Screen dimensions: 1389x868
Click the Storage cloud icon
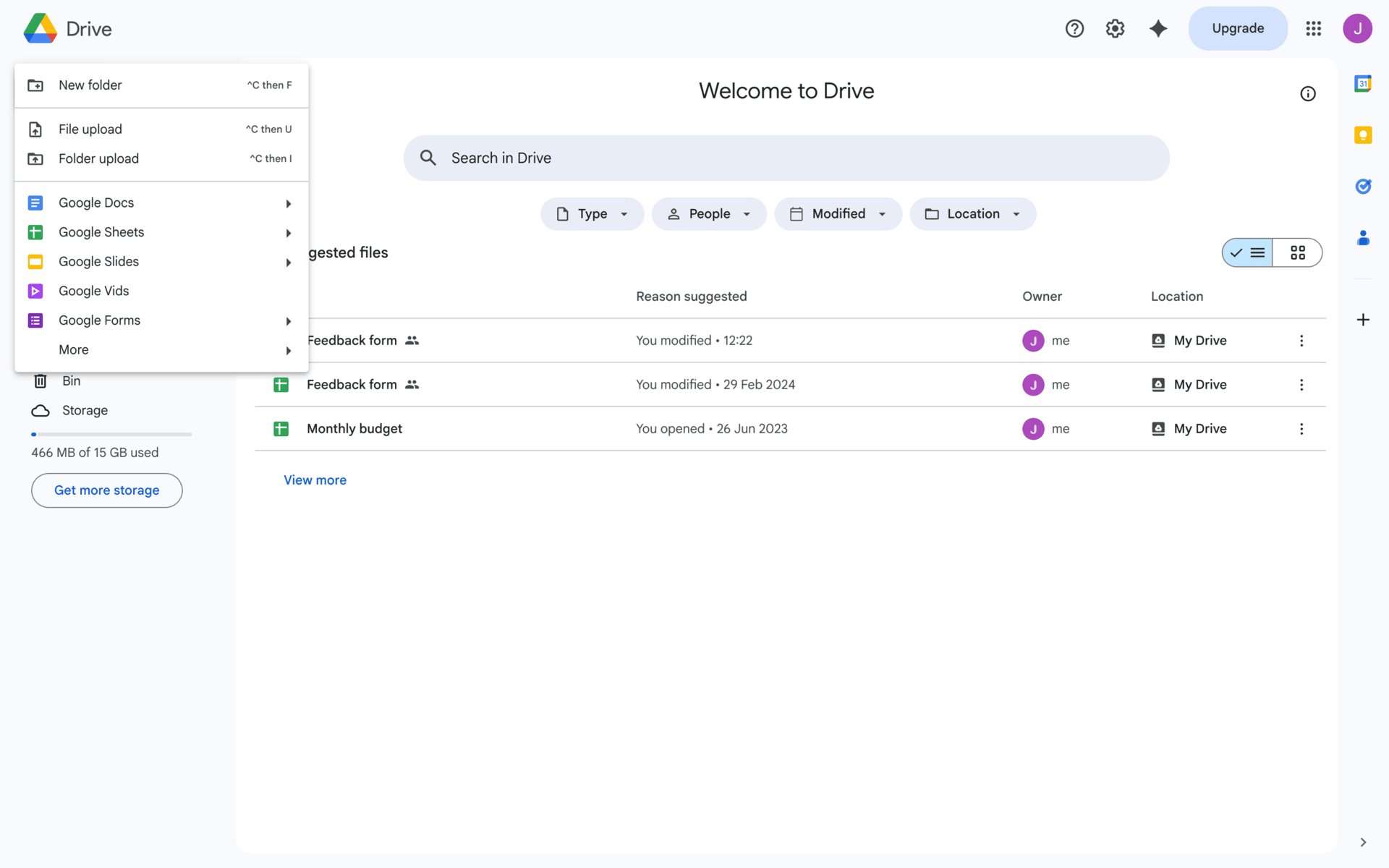tap(41, 411)
